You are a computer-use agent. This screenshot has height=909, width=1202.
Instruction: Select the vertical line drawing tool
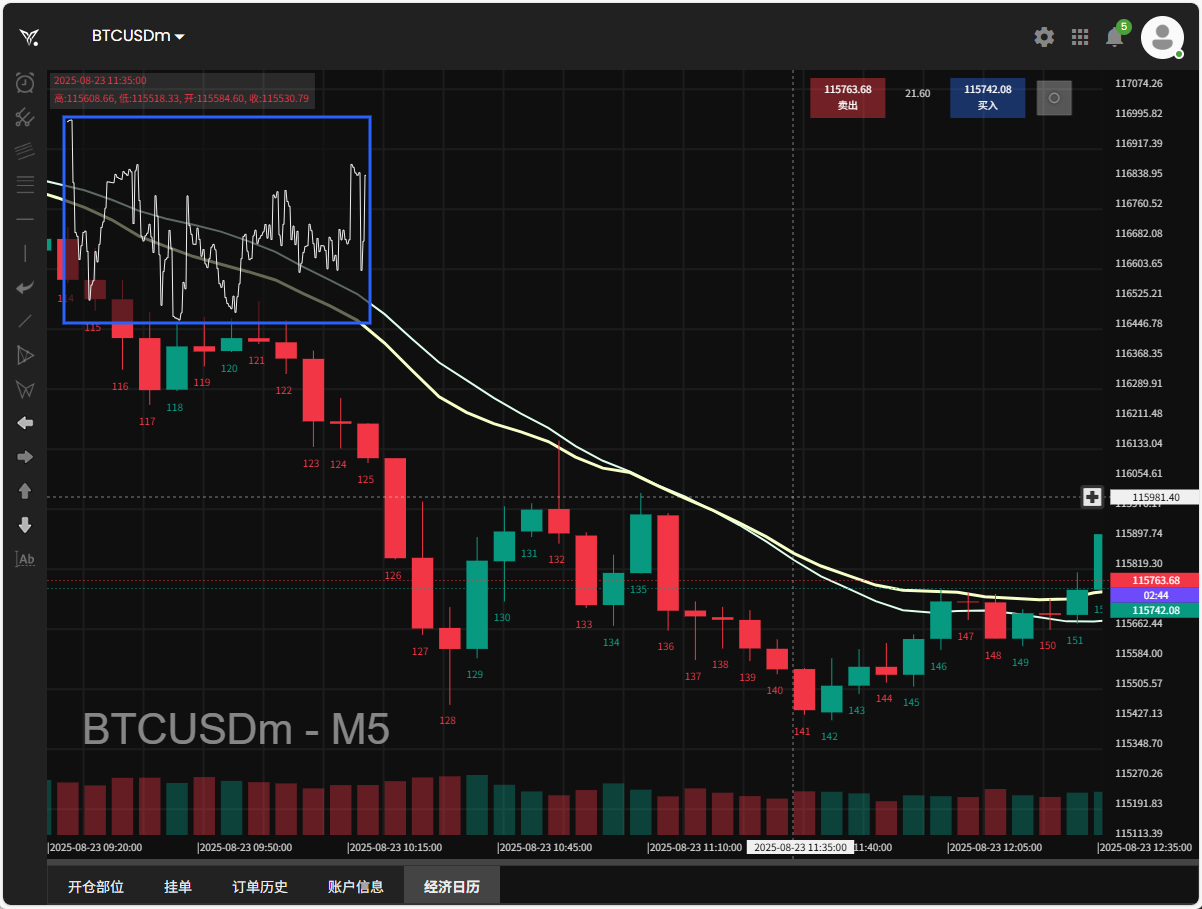(x=25, y=253)
